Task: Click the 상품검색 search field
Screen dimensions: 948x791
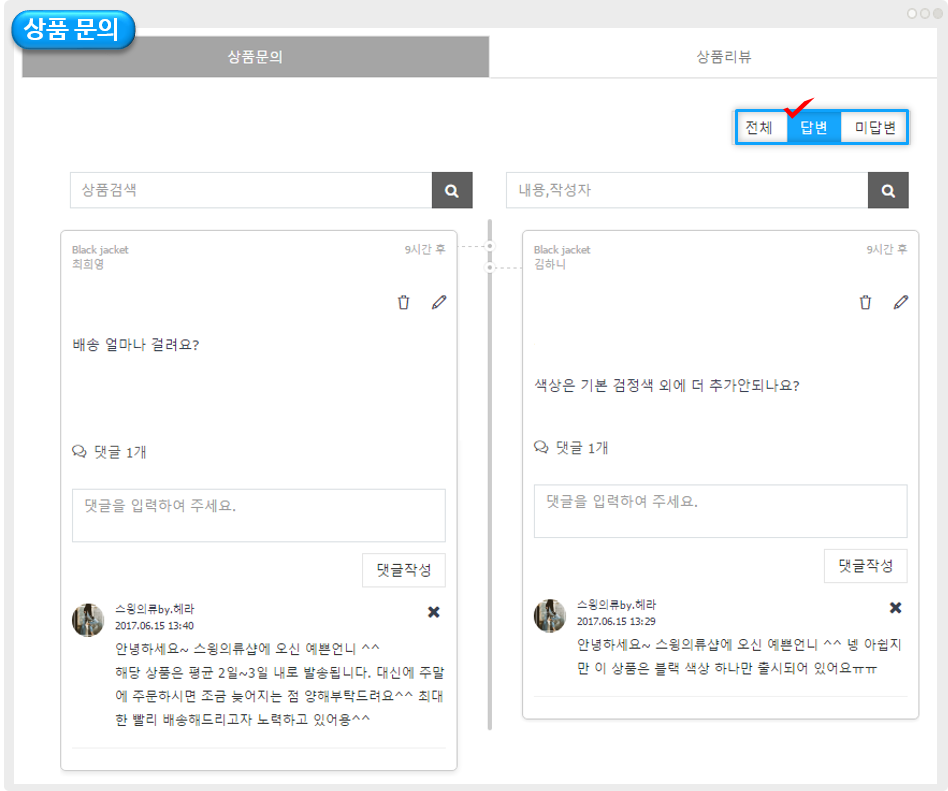Action: click(250, 190)
